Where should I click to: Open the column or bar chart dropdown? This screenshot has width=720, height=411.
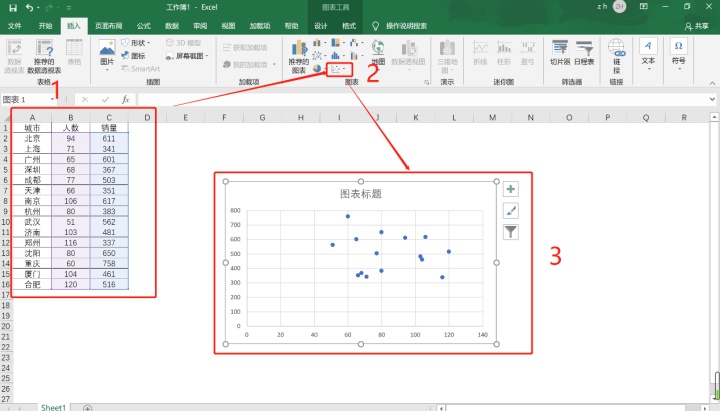pos(319,43)
